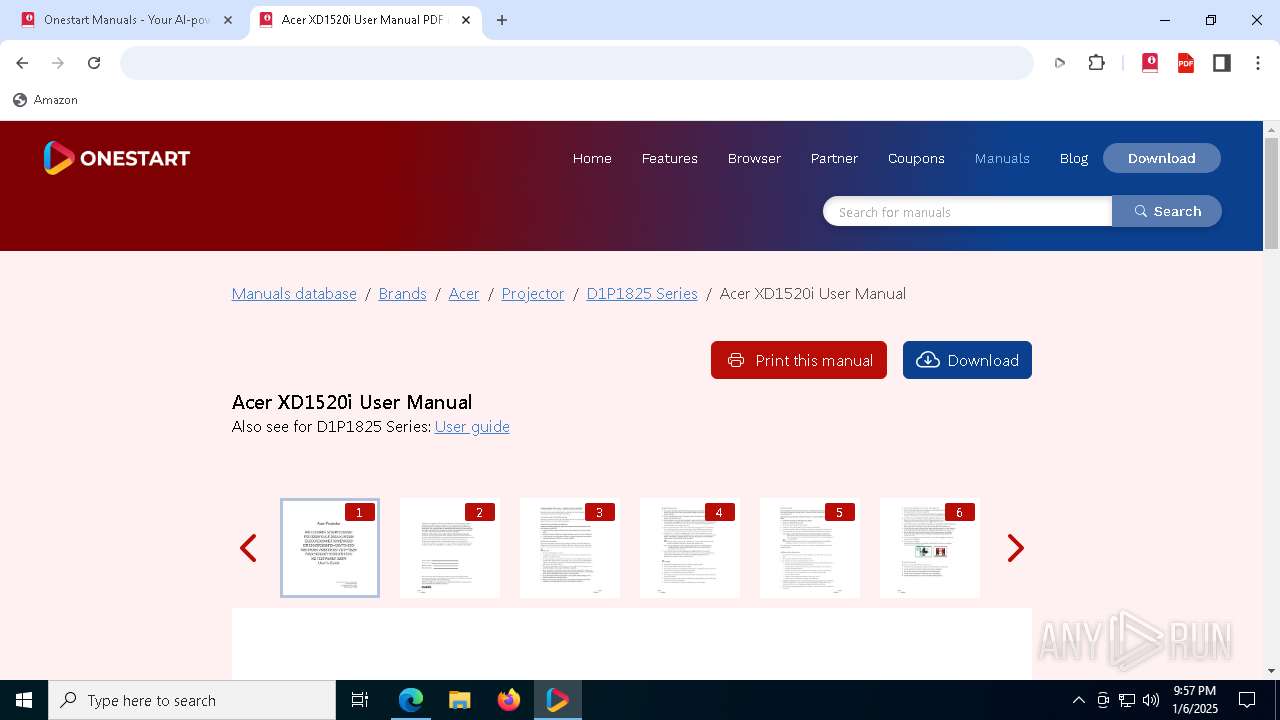The height and width of the screenshot is (720, 1280).
Task: Click the header Download button
Action: pos(1162,158)
